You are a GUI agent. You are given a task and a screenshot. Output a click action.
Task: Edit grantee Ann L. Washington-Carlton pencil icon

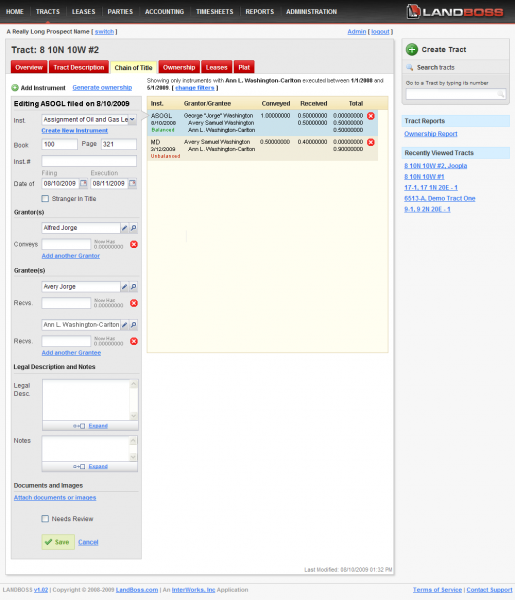click(x=124, y=325)
